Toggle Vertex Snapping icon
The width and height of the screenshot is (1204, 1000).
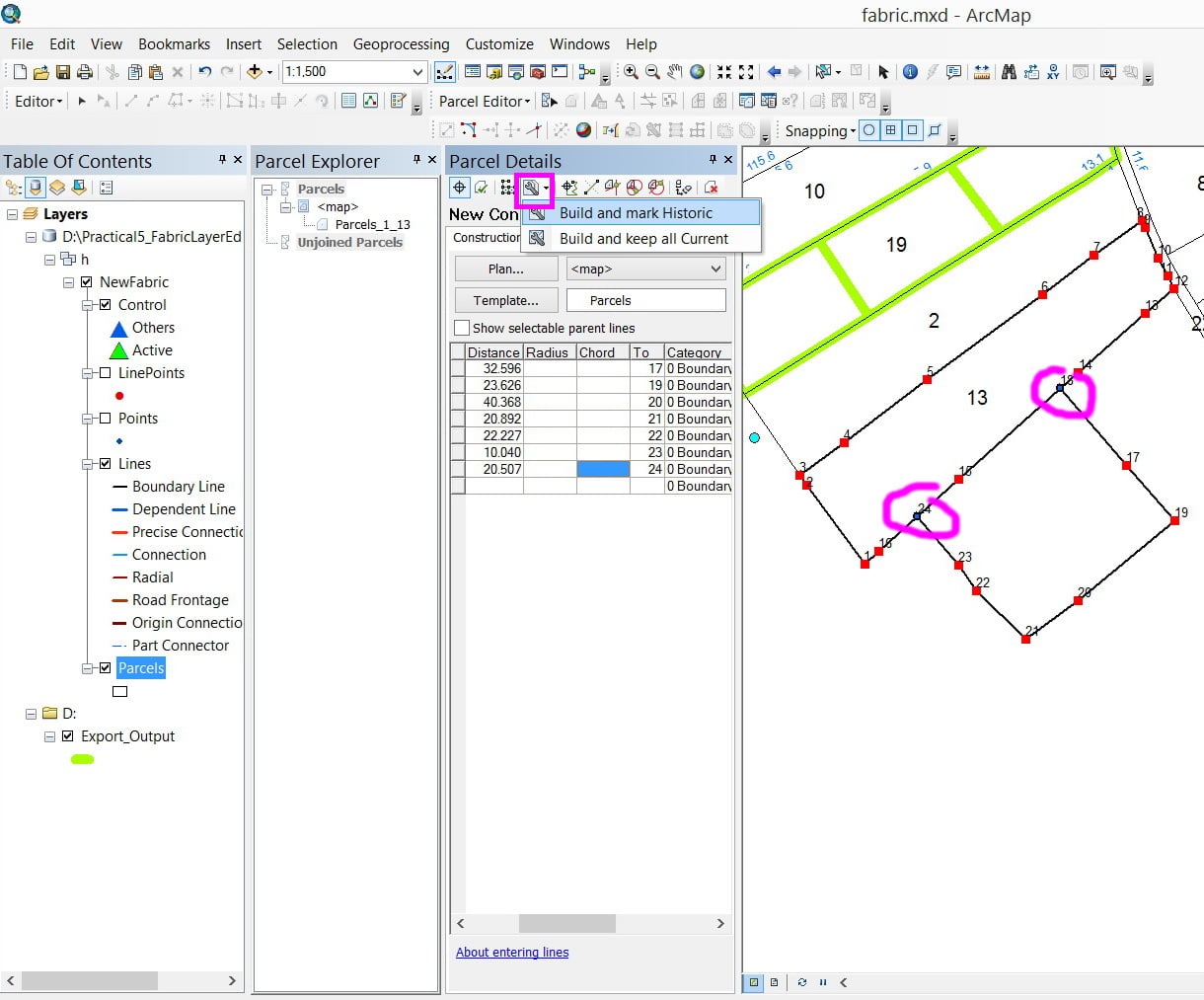coord(912,130)
